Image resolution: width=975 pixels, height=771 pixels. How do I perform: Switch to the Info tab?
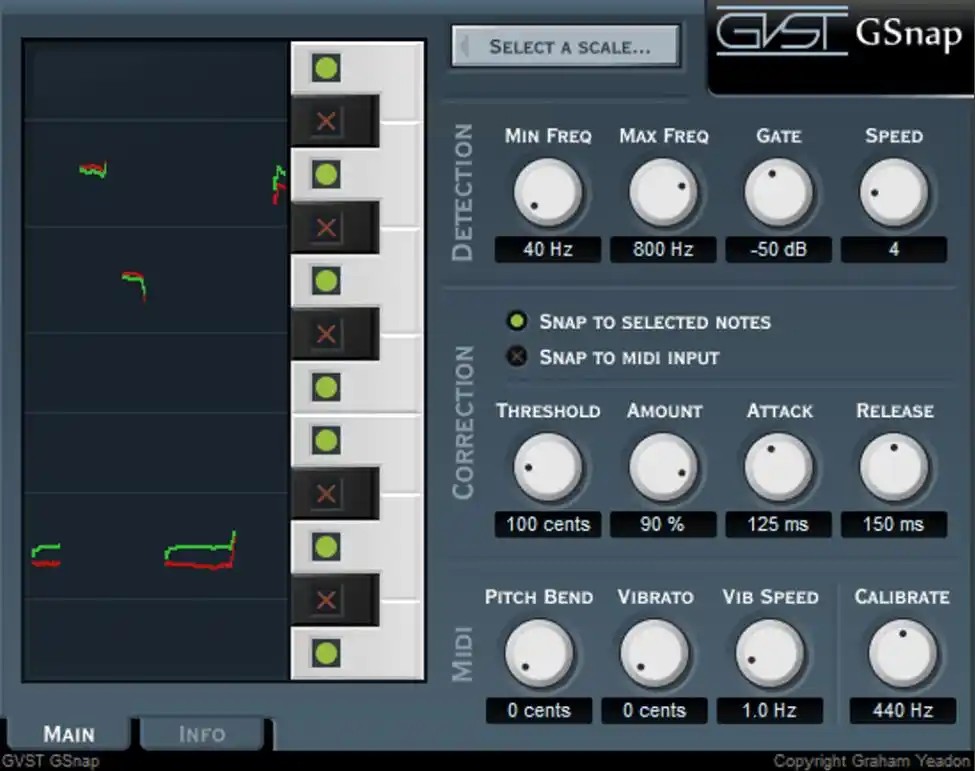pyautogui.click(x=202, y=734)
